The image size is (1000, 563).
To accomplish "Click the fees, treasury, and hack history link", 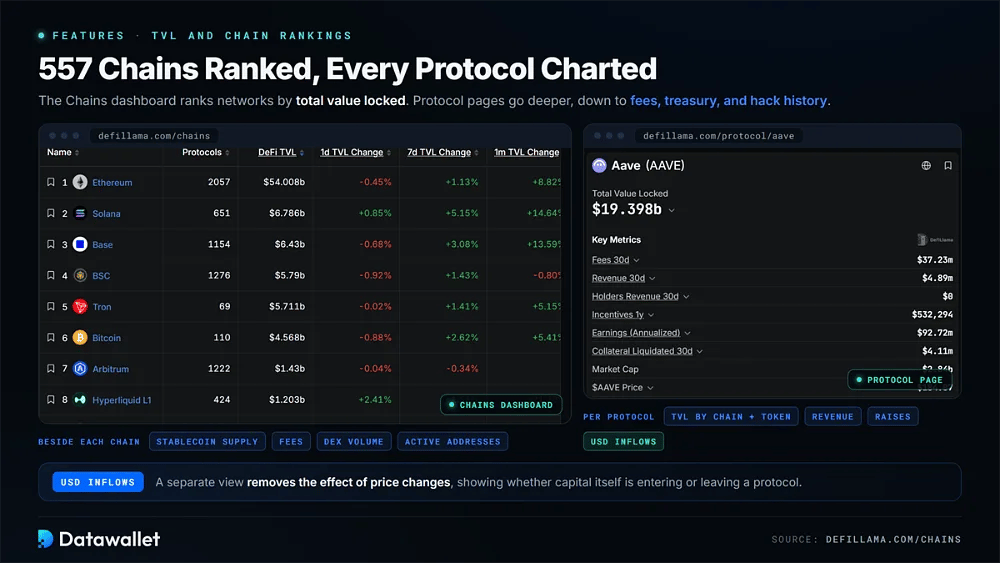I will point(729,101).
